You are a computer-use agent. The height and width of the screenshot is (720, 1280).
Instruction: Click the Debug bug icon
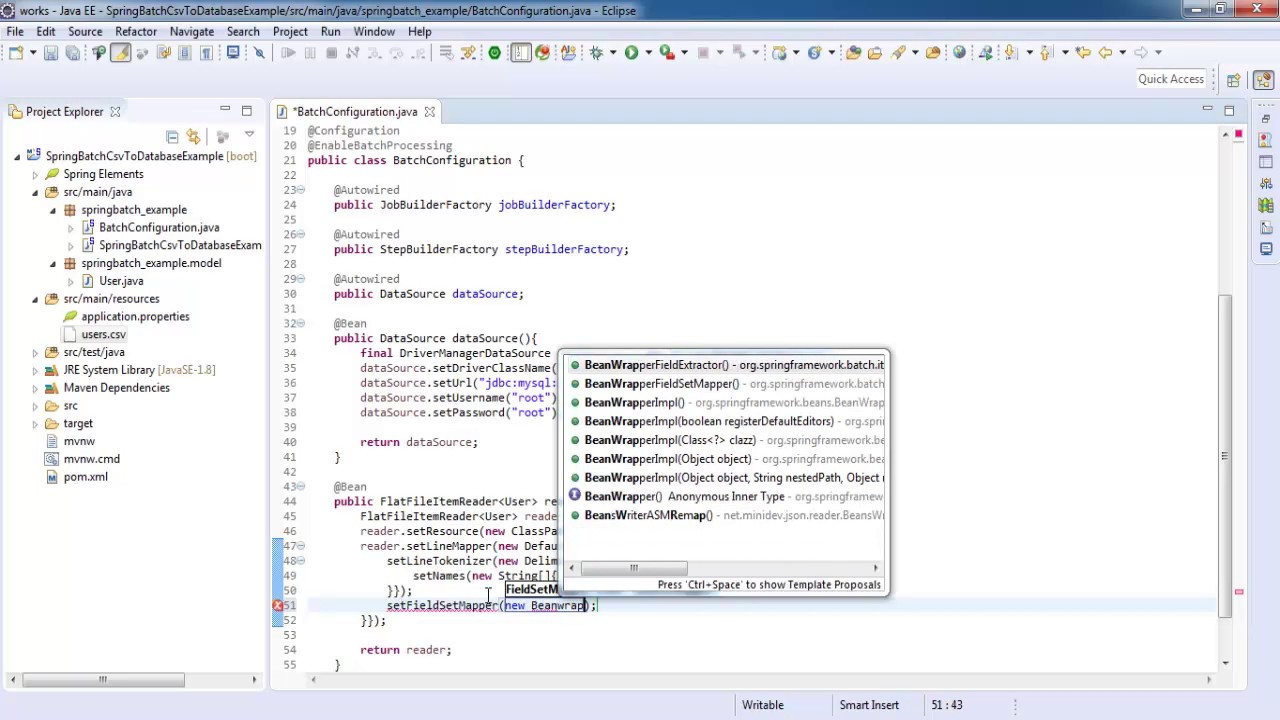[x=596, y=52]
